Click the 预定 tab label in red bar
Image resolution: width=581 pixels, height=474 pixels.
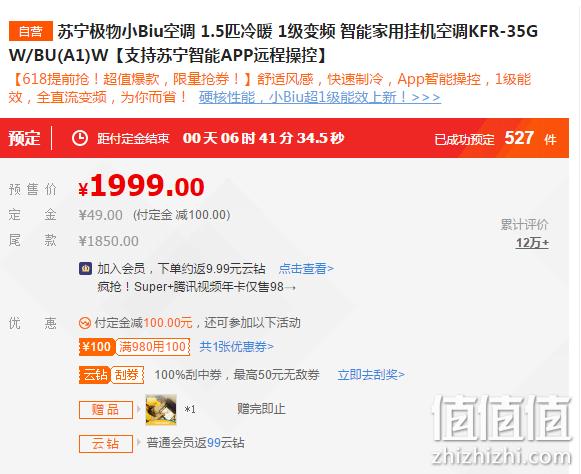coord(24,138)
